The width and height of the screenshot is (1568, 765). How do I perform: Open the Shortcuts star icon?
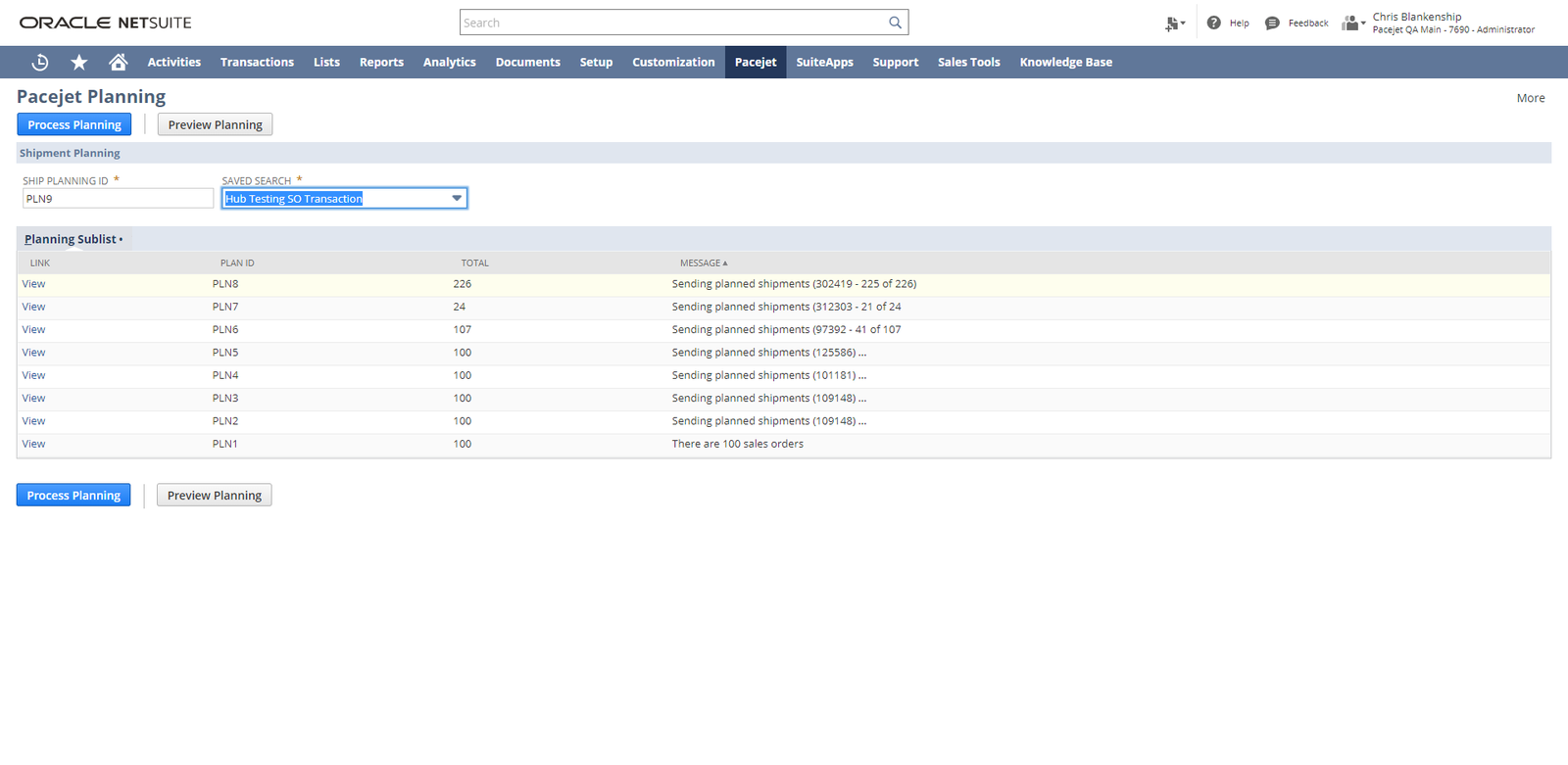79,62
